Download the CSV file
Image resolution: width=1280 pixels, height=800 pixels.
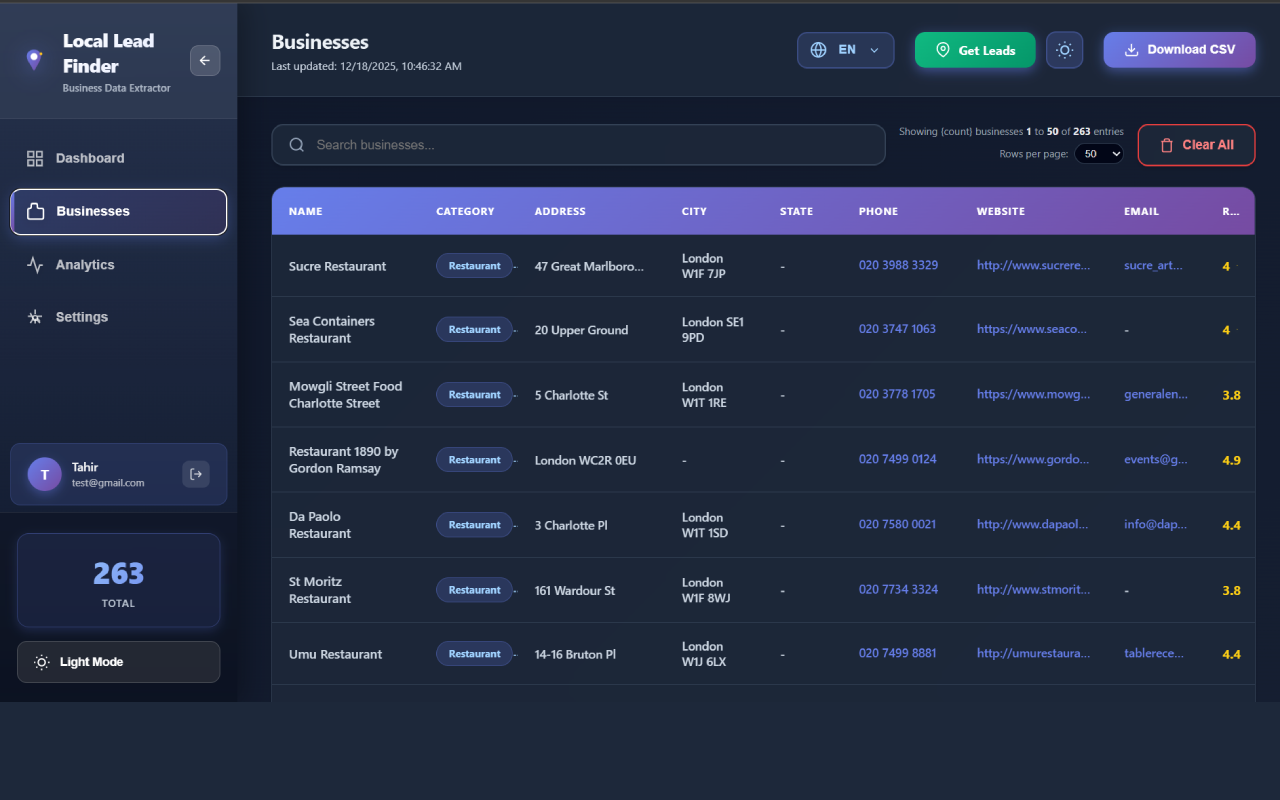coord(1179,50)
